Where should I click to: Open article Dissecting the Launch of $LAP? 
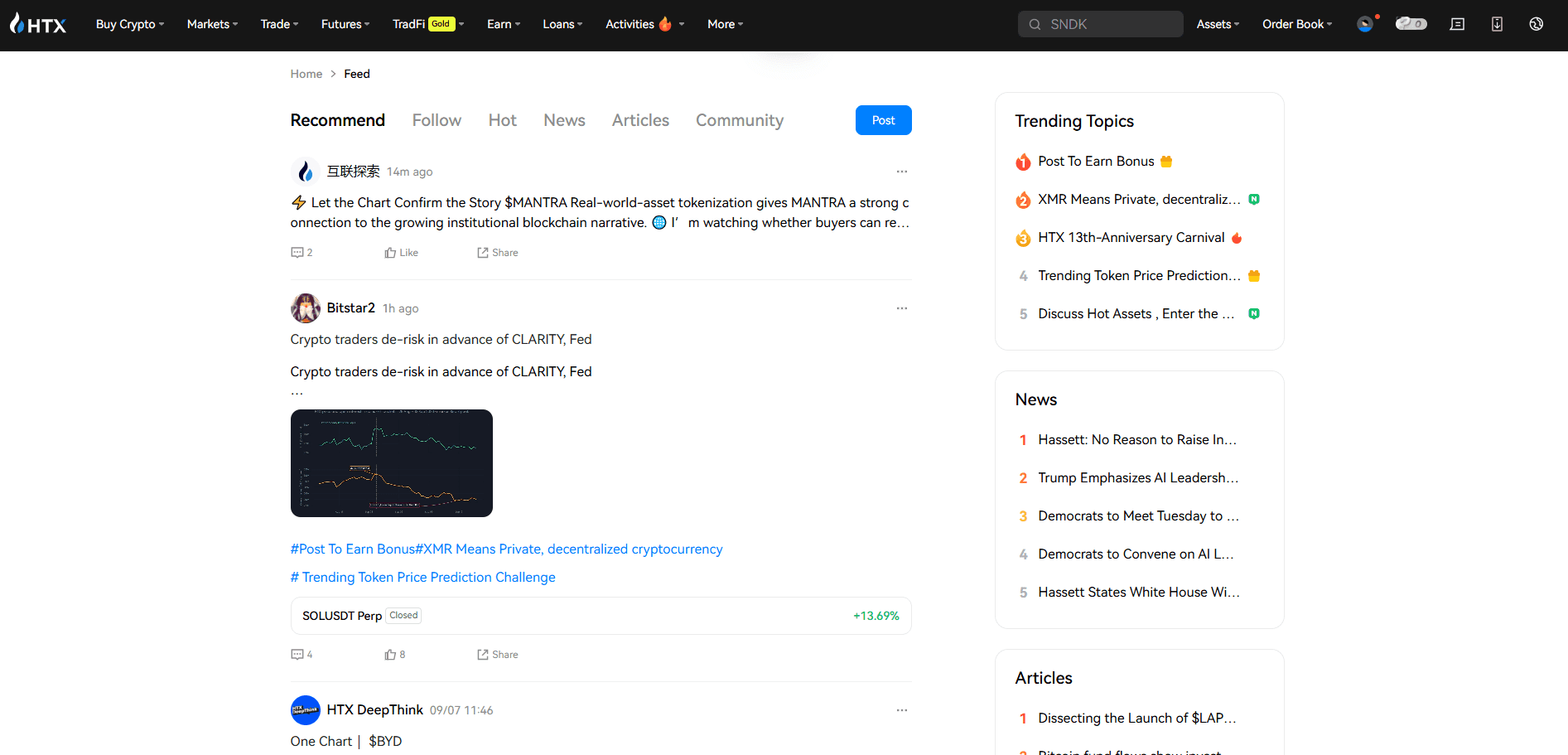coord(1136,719)
